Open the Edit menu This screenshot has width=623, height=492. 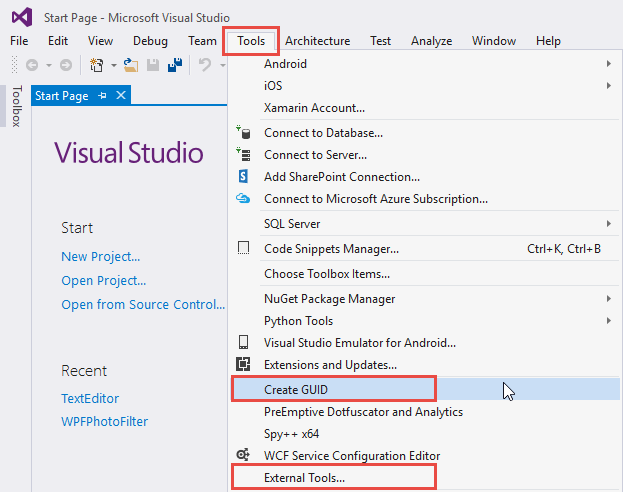[58, 41]
